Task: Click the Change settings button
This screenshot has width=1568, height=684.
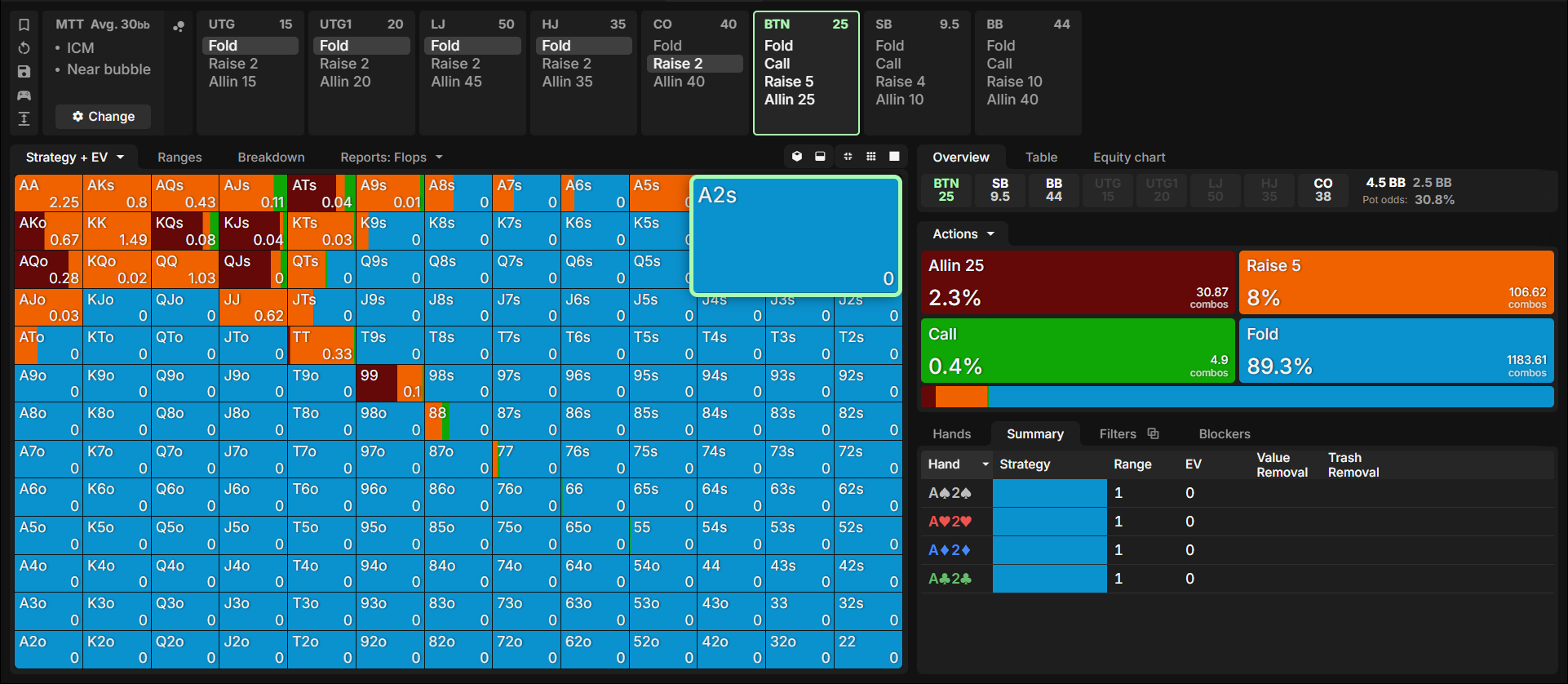Action: pyautogui.click(x=103, y=117)
